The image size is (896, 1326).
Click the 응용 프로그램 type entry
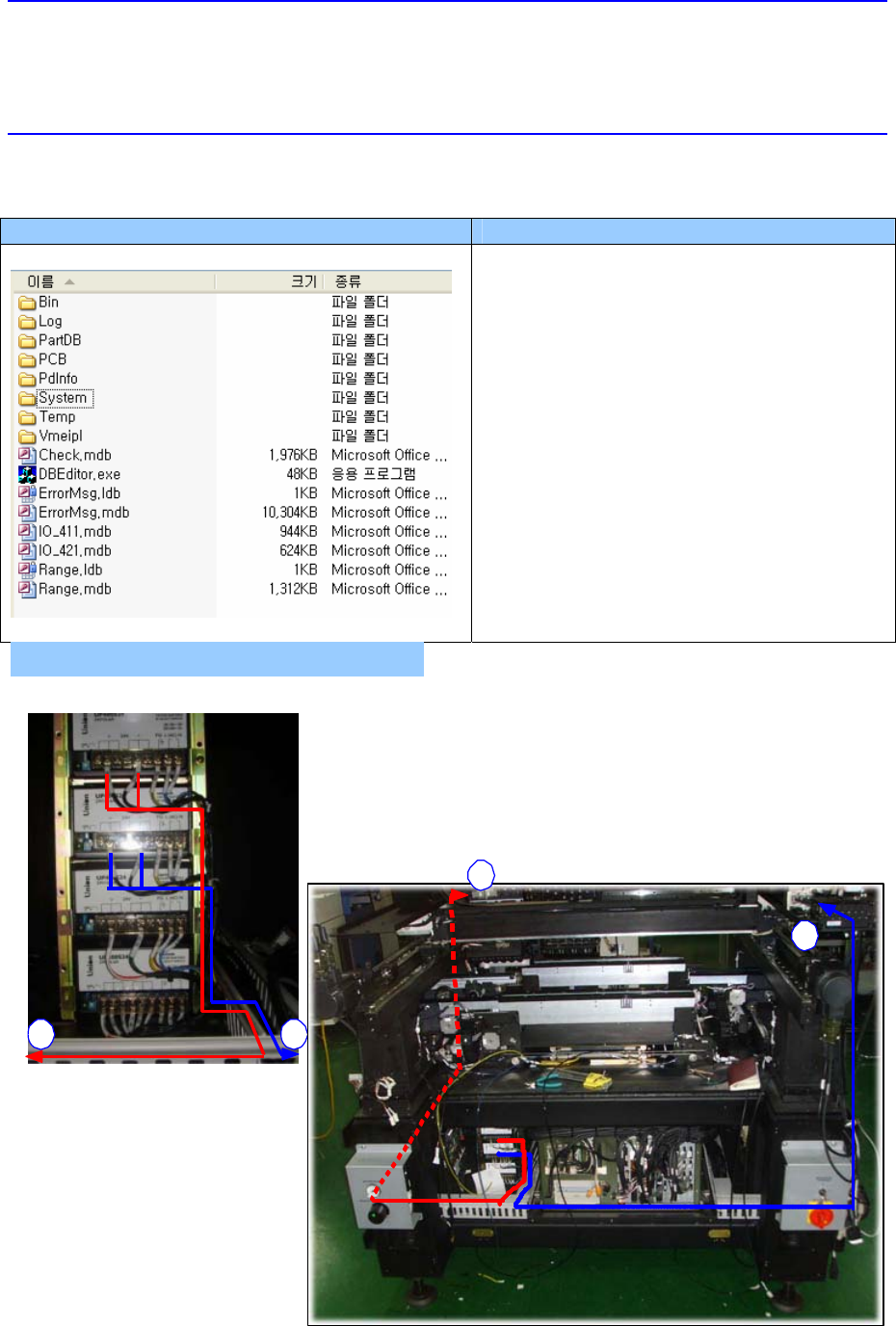coord(374,474)
